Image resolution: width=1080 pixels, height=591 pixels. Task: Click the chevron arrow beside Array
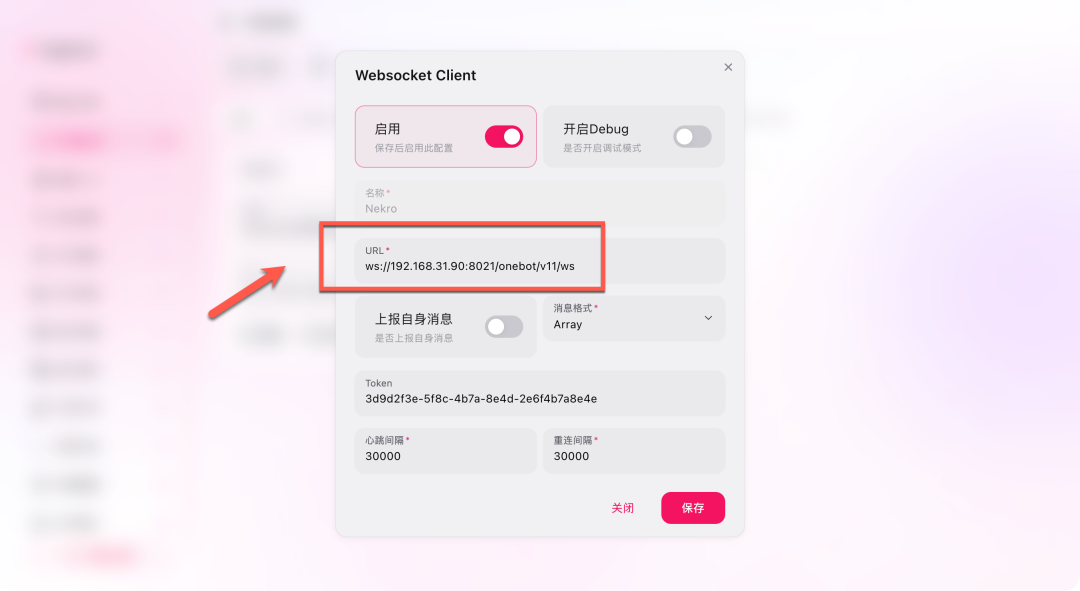(708, 318)
